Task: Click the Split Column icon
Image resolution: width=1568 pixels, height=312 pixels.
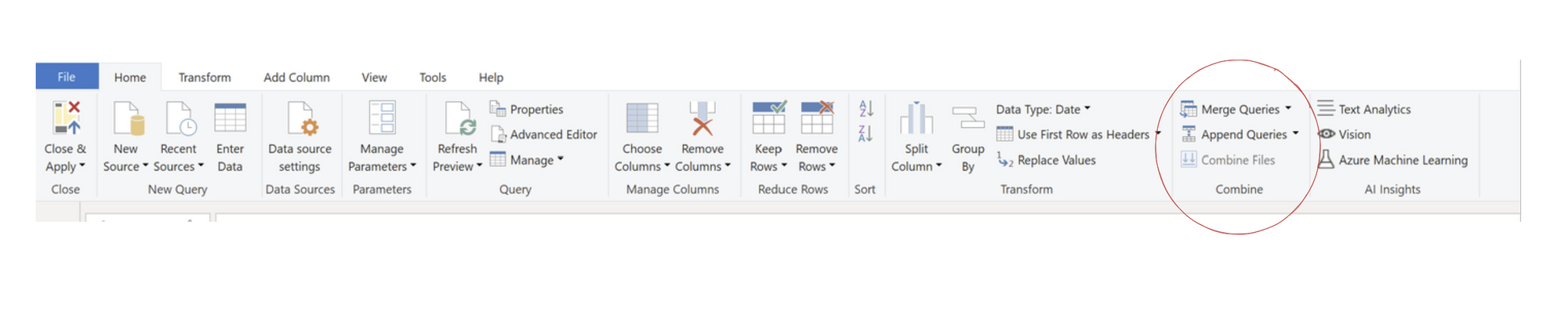Action: pyautogui.click(x=916, y=118)
